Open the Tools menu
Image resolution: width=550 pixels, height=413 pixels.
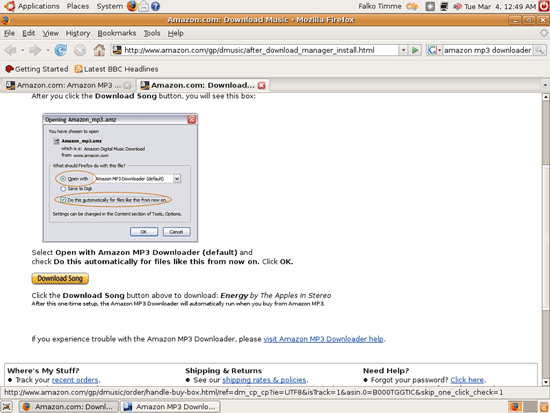point(152,33)
